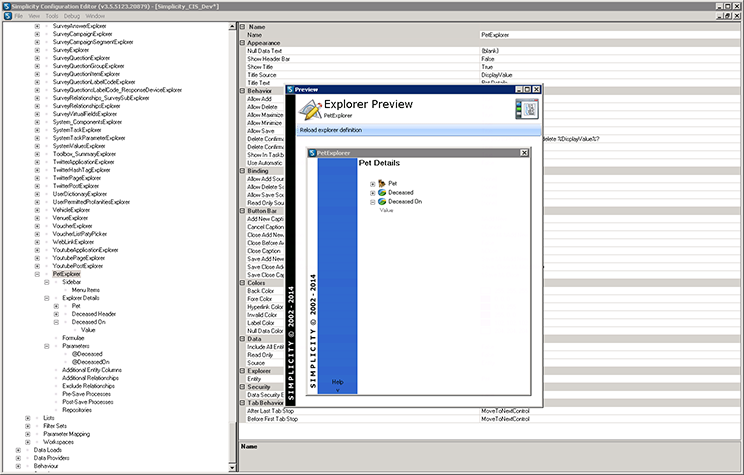Viewport: 744px width, 475px height.
Task: Close the inner PetExplorer window
Action: click(524, 153)
